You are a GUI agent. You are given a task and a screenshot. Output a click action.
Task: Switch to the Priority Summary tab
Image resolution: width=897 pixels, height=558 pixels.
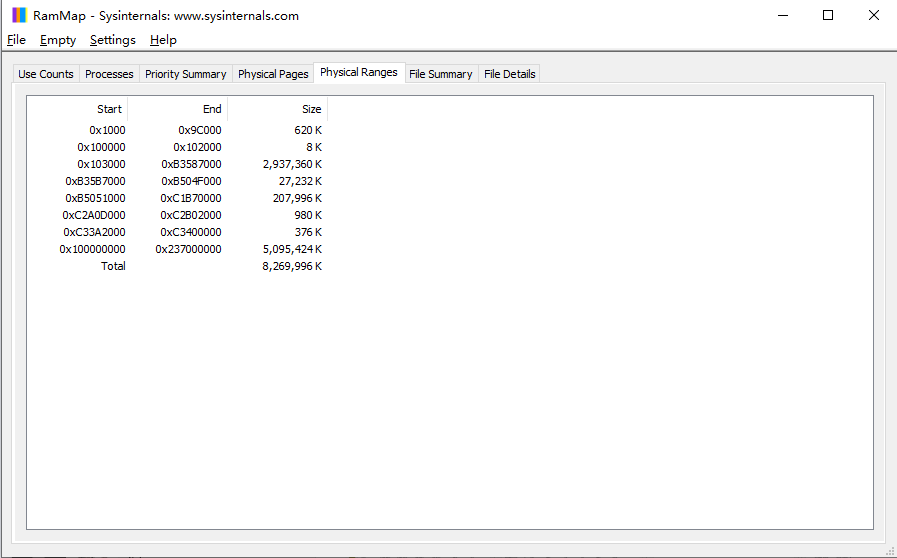[185, 74]
